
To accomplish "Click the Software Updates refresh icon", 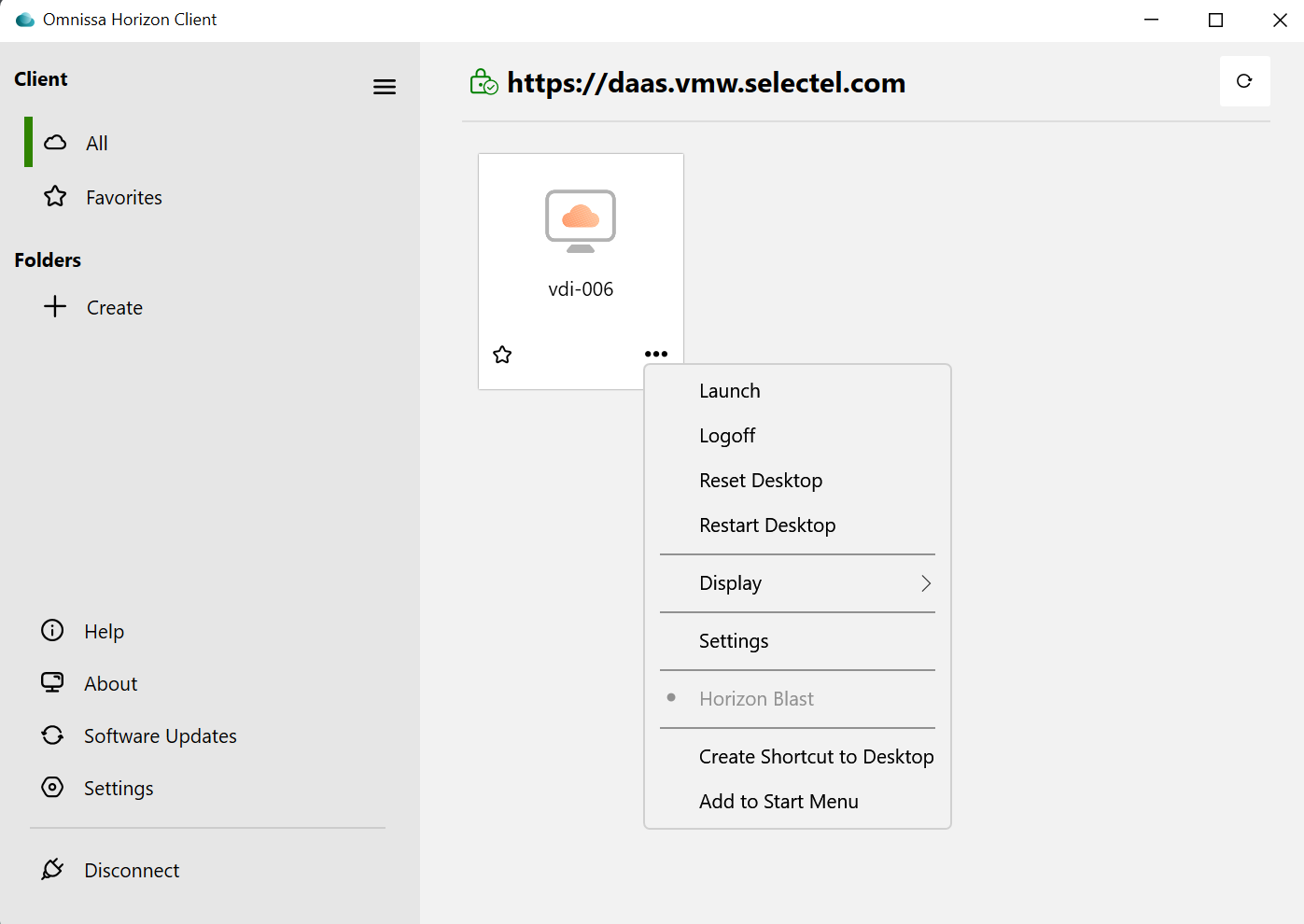I will click(52, 735).
